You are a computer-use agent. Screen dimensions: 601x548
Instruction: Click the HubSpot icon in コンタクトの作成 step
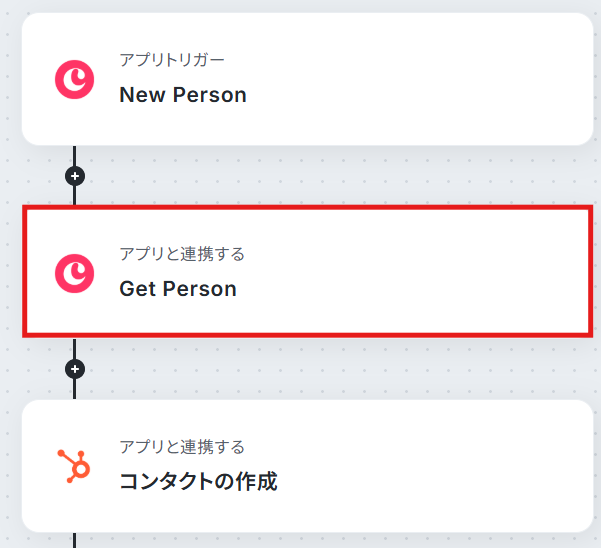pyautogui.click(x=74, y=466)
